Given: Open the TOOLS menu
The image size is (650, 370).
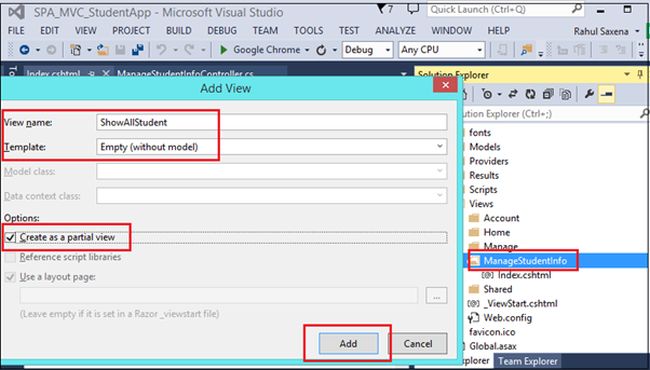Looking at the screenshot, I should [x=308, y=31].
